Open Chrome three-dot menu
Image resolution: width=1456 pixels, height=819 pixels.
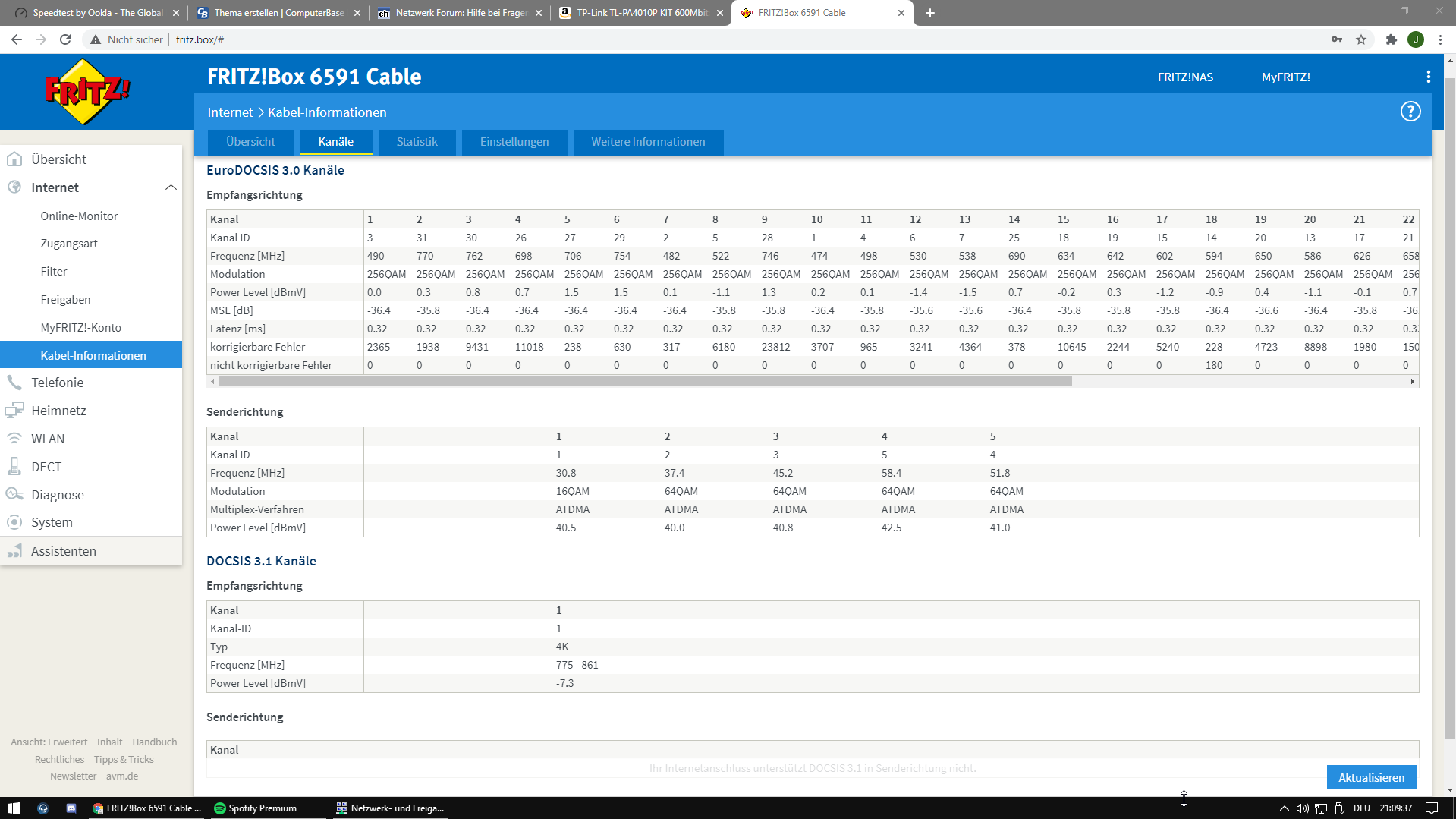click(x=1440, y=39)
